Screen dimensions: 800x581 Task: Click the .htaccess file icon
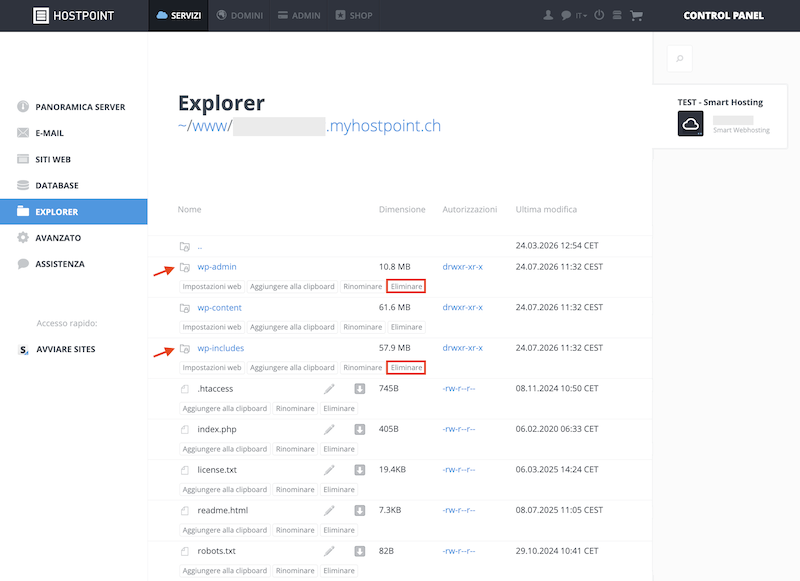tap(185, 389)
